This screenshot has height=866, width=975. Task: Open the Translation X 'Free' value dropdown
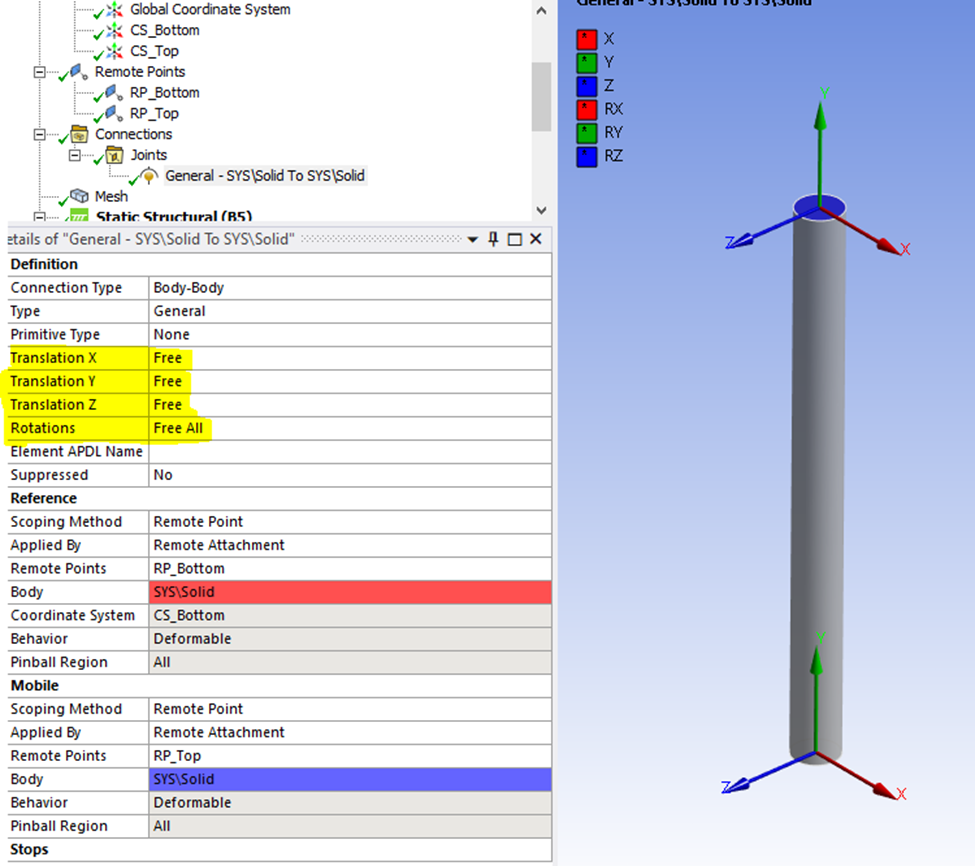[x=168, y=357]
